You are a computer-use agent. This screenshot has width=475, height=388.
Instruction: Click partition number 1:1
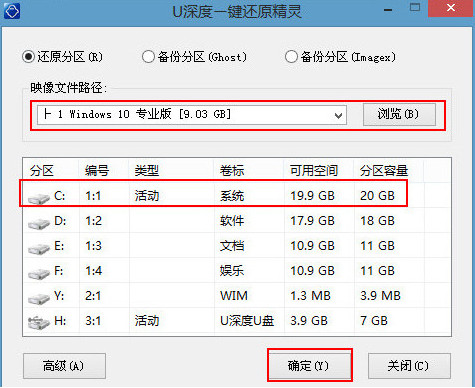(x=93, y=196)
